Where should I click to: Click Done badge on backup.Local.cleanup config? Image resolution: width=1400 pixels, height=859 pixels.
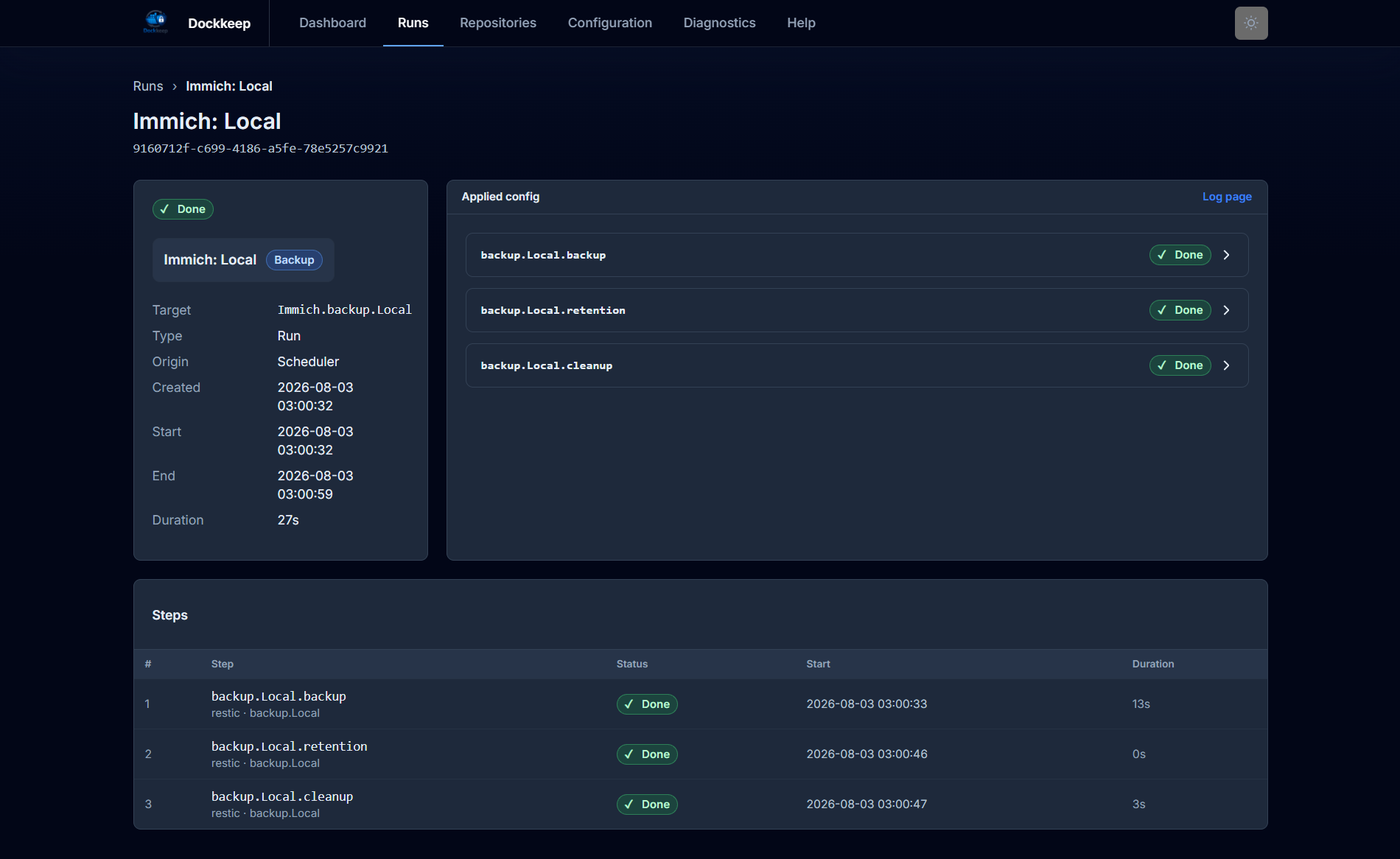click(1180, 365)
